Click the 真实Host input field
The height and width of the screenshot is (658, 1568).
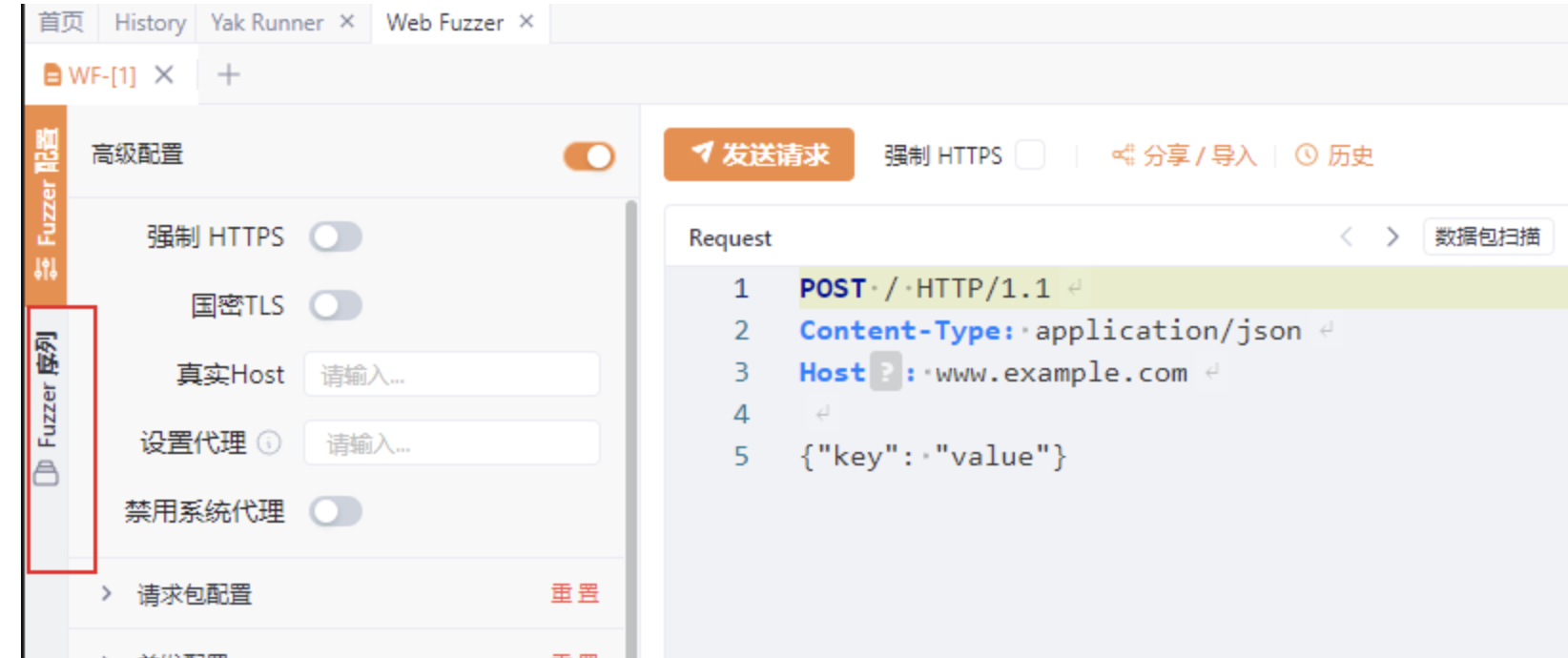coord(452,375)
